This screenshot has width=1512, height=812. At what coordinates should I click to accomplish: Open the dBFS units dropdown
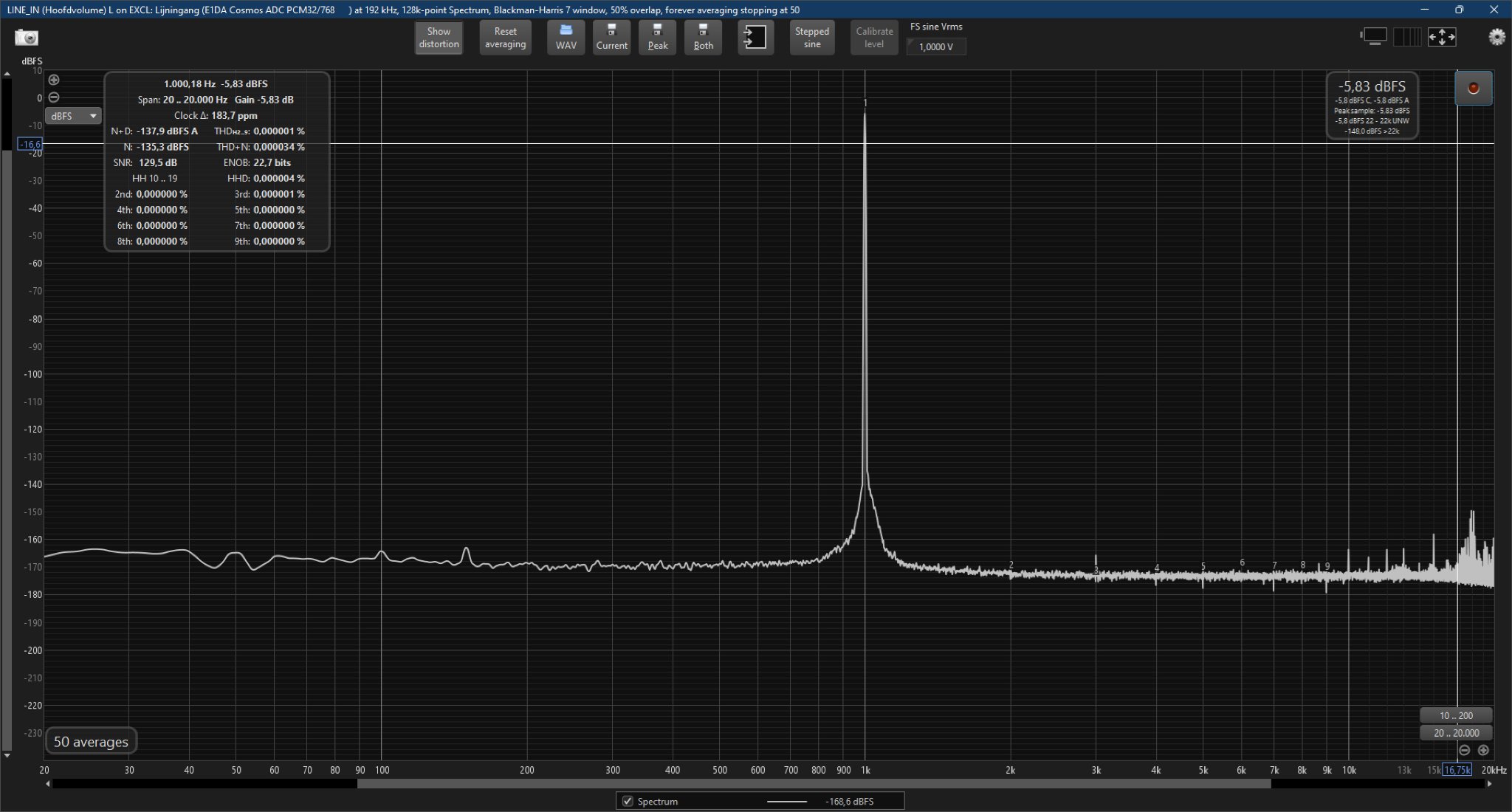pyautogui.click(x=73, y=116)
